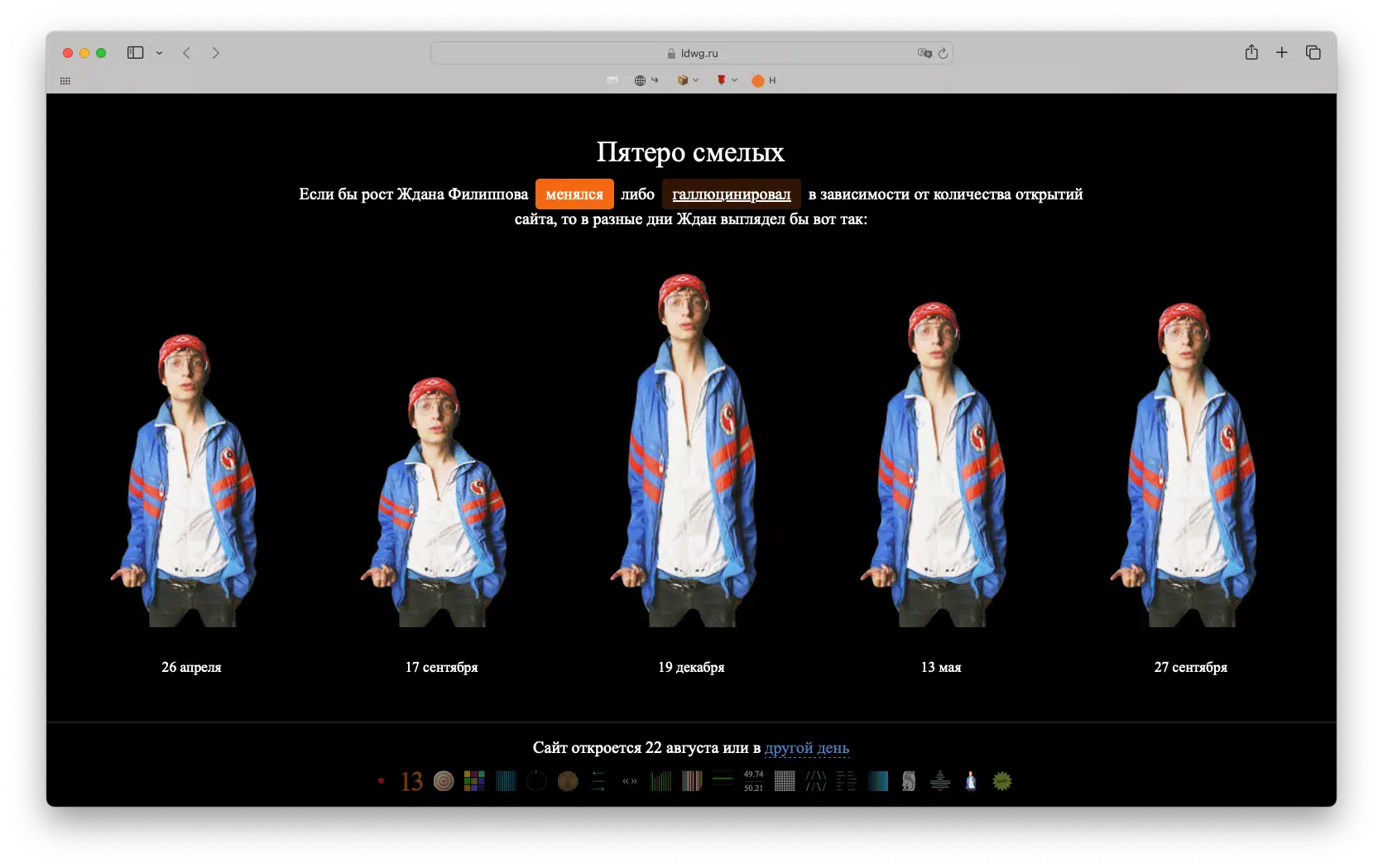This screenshot has width=1383, height=868.
Task: Open the orange circle H bookmark
Action: [x=763, y=80]
